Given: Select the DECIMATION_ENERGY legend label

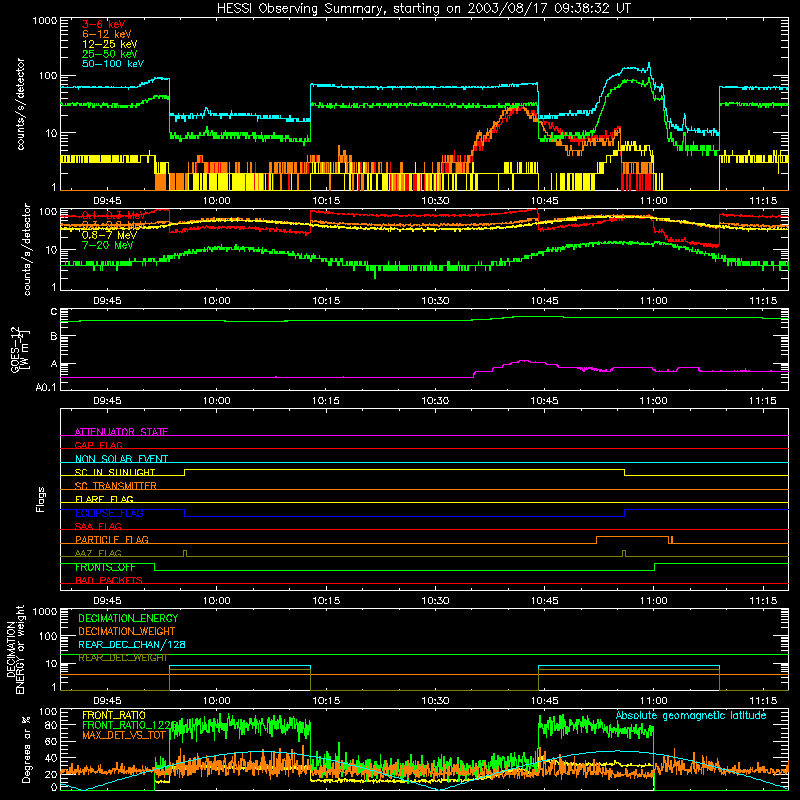Looking at the screenshot, I should click(128, 618).
